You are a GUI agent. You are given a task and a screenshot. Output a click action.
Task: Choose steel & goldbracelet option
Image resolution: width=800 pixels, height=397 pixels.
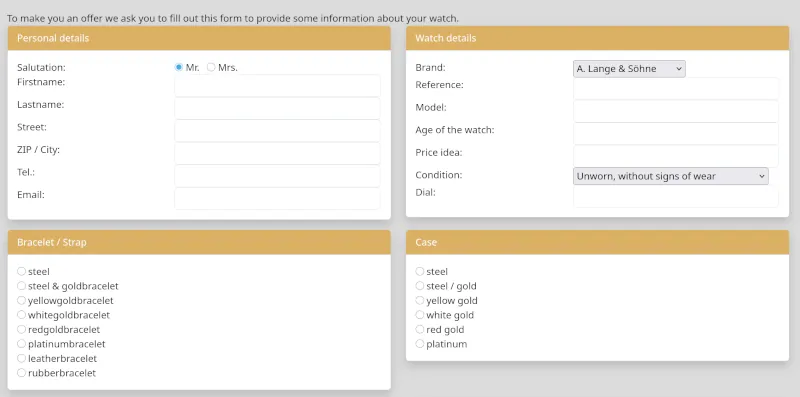21,286
